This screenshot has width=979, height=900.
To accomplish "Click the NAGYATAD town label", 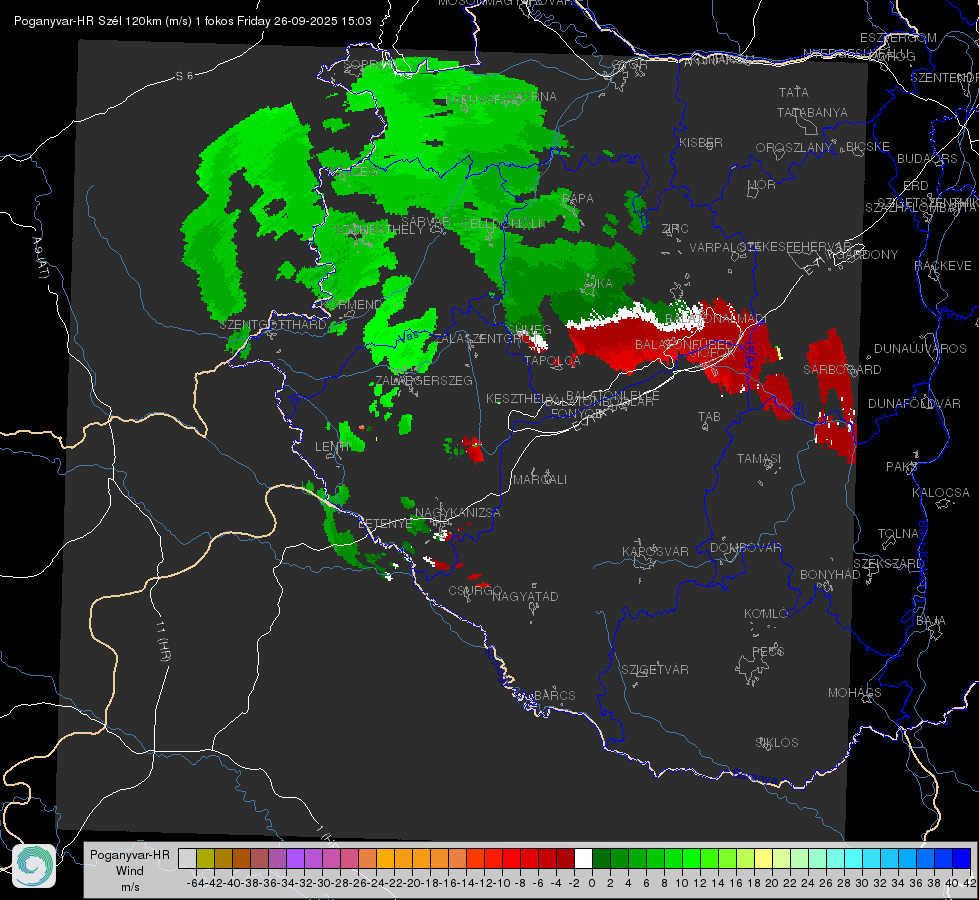I will click(x=525, y=596).
